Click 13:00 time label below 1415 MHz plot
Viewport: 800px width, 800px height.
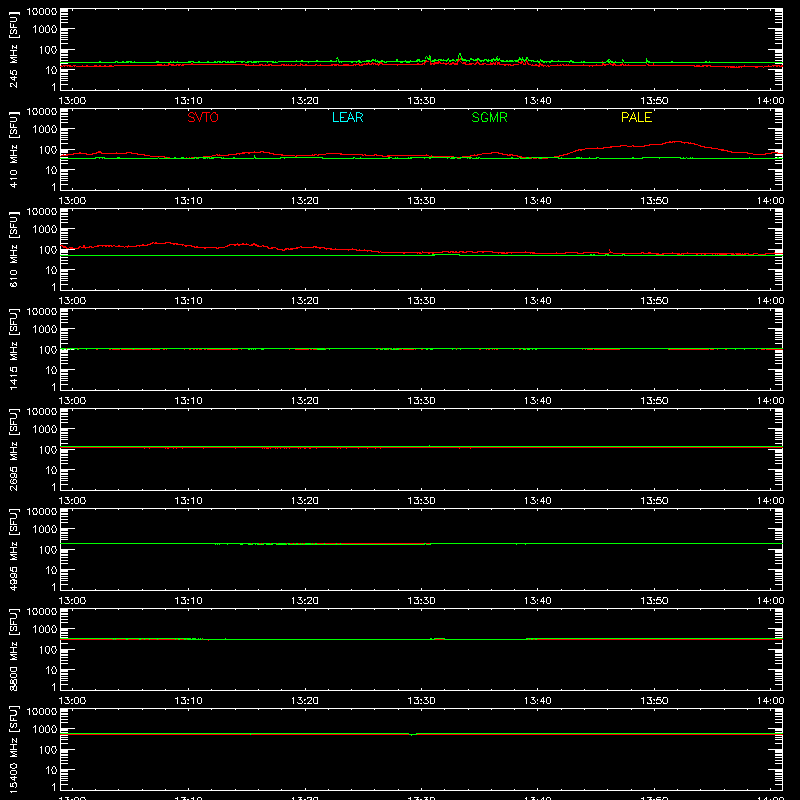pos(72,401)
